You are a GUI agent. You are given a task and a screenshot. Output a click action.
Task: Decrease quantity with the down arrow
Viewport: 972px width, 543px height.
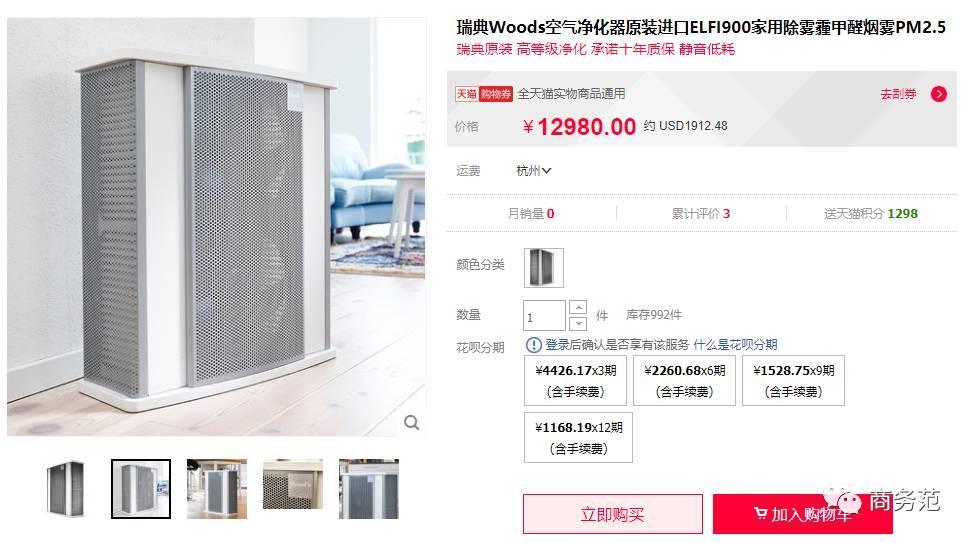[578, 324]
